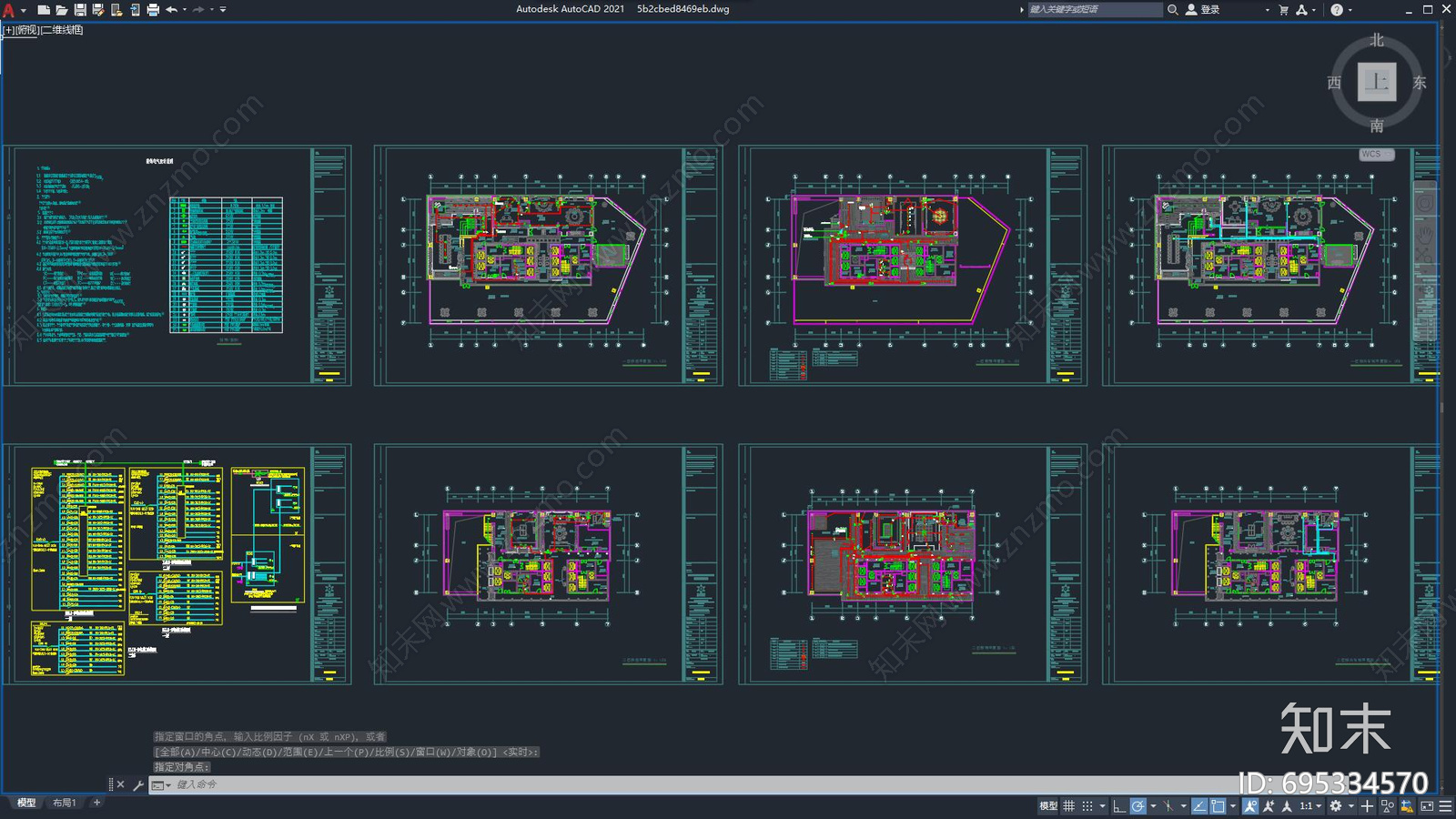Viewport: 1456px width, 819px height.
Task: Click annotation monitor plus icon
Action: [x=1367, y=806]
